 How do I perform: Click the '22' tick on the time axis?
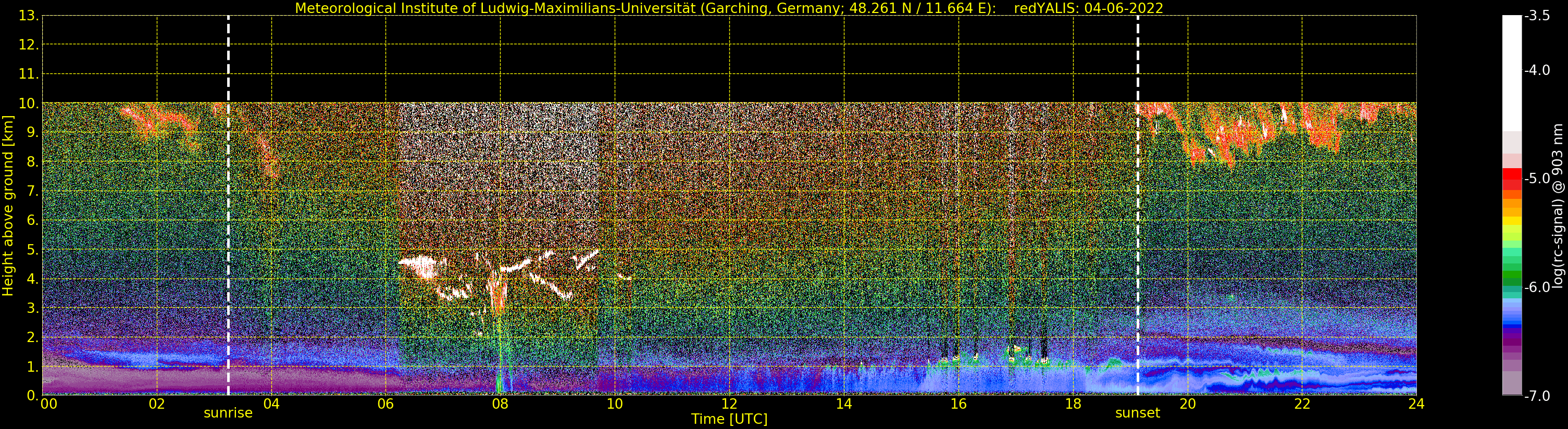pyautogui.click(x=1302, y=403)
